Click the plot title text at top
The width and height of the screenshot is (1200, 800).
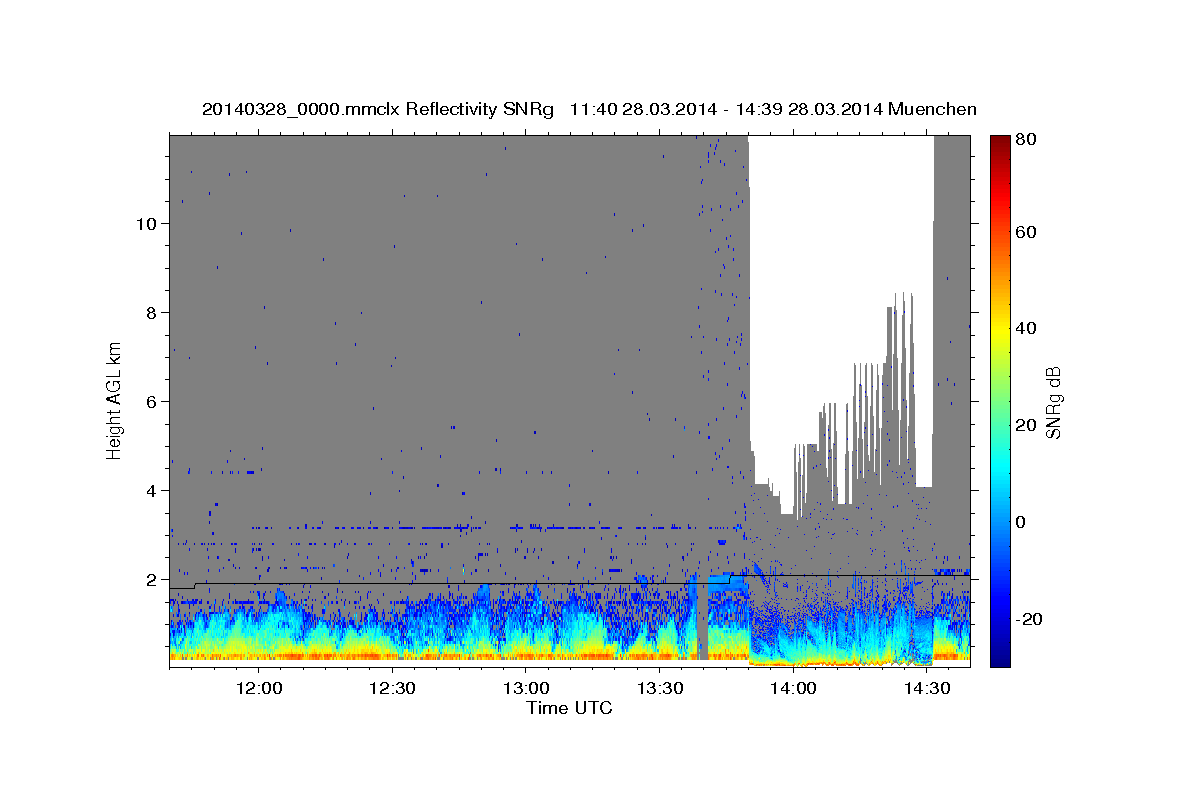click(589, 109)
